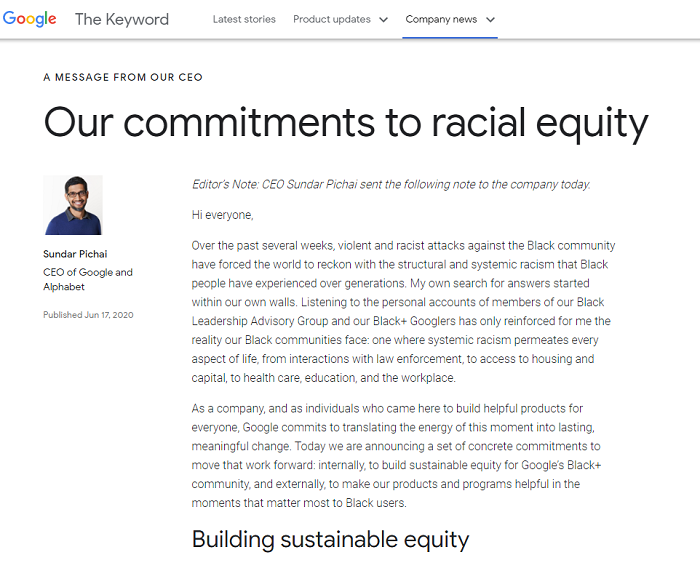700x563 pixels.
Task: Click the author name Sundar Pichai
Action: [x=75, y=254]
